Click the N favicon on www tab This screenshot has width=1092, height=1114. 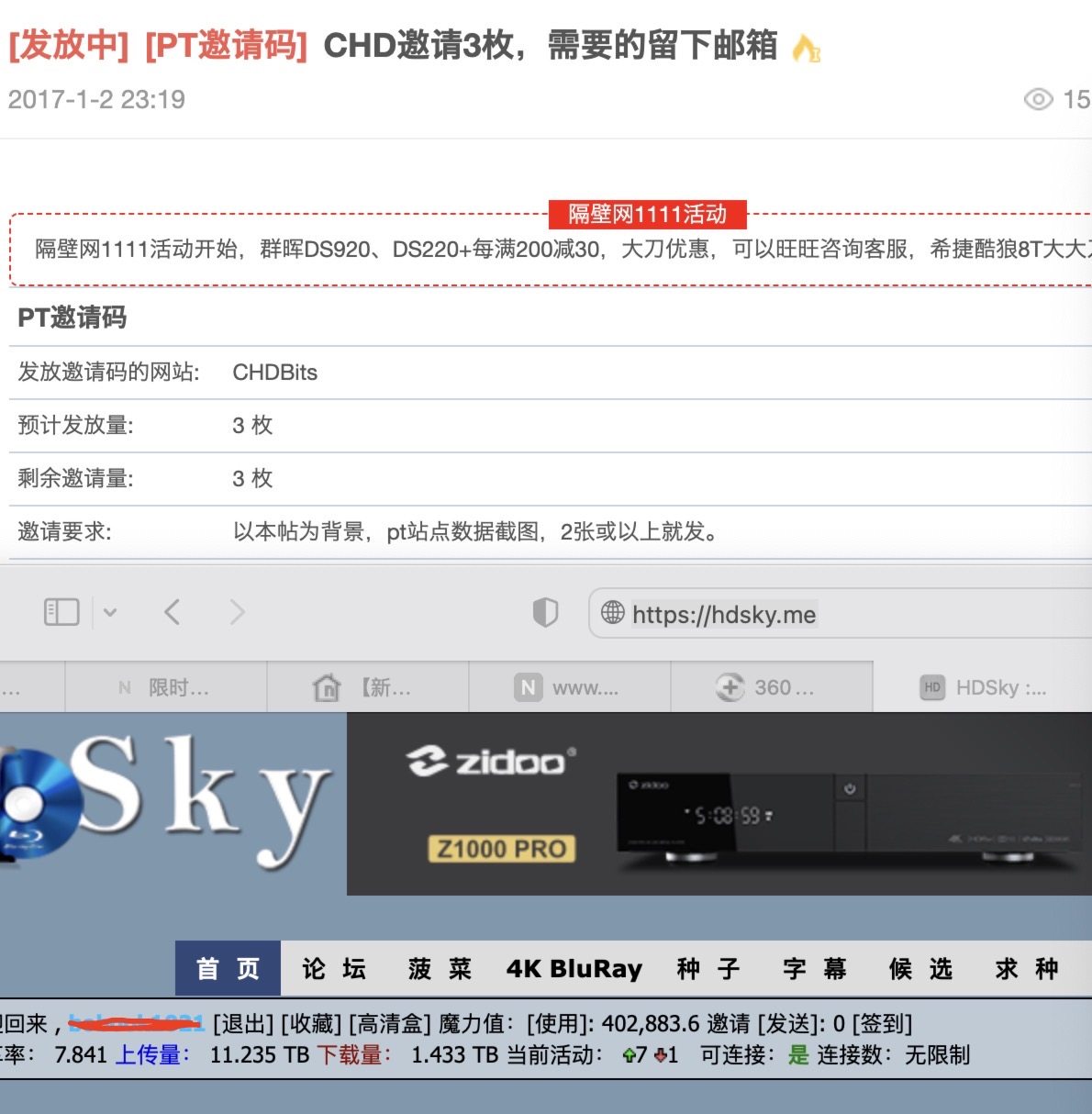click(x=528, y=687)
